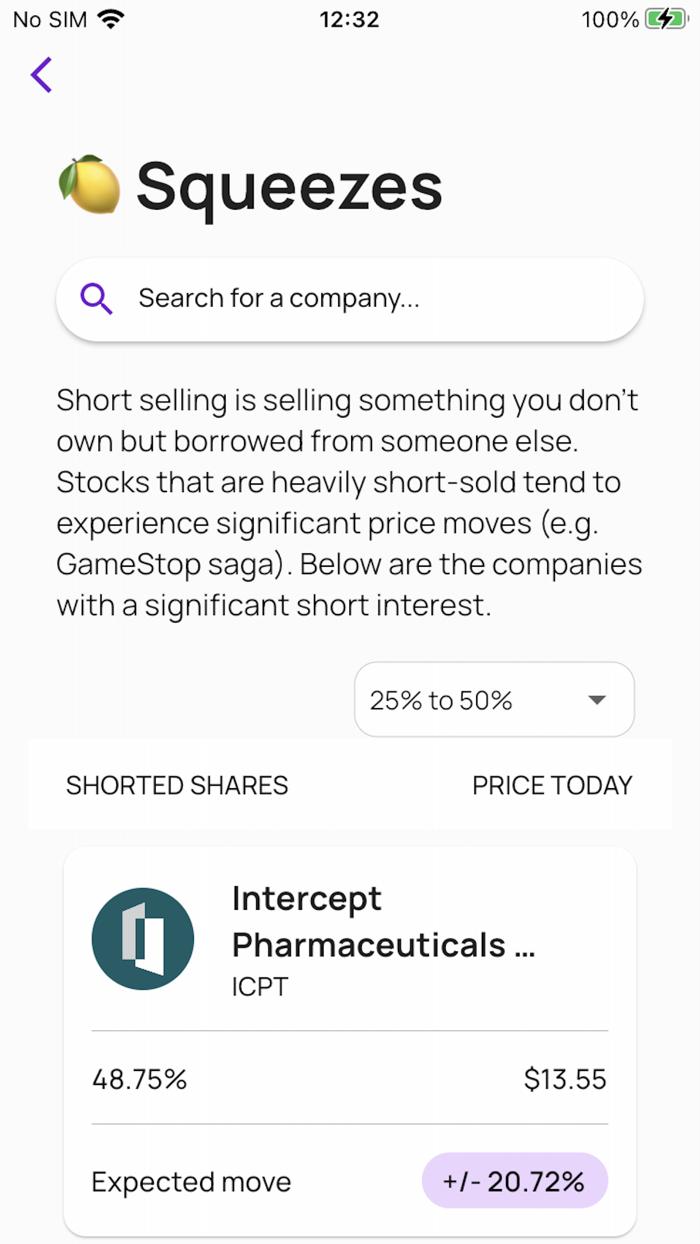Select the magnifying glass search icon
Viewport: 700px width, 1244px height.
95,298
